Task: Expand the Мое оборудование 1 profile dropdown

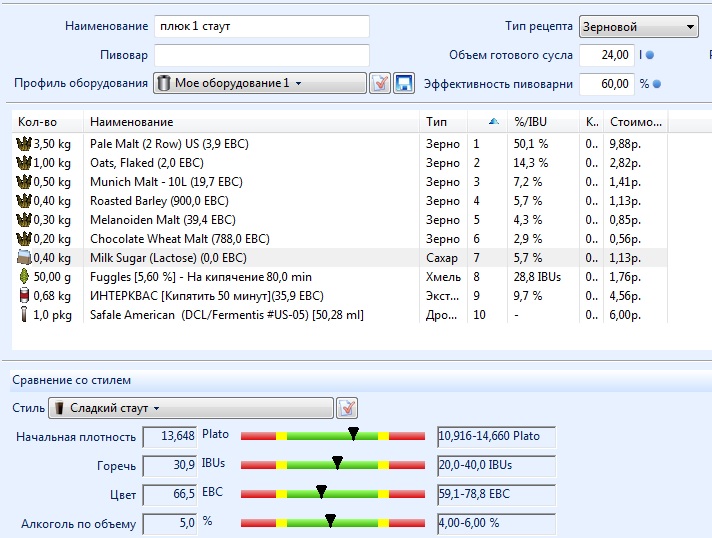Action: tap(259, 84)
